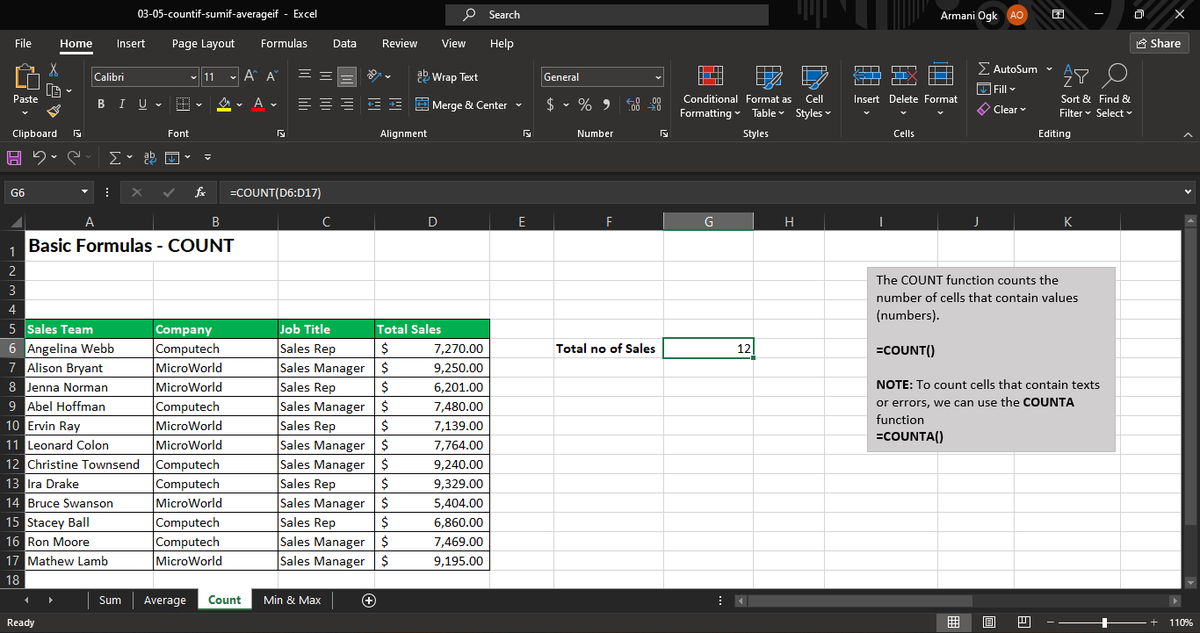Open Fill Color dropdown arrow
The width and height of the screenshot is (1200, 633).
[x=241, y=105]
